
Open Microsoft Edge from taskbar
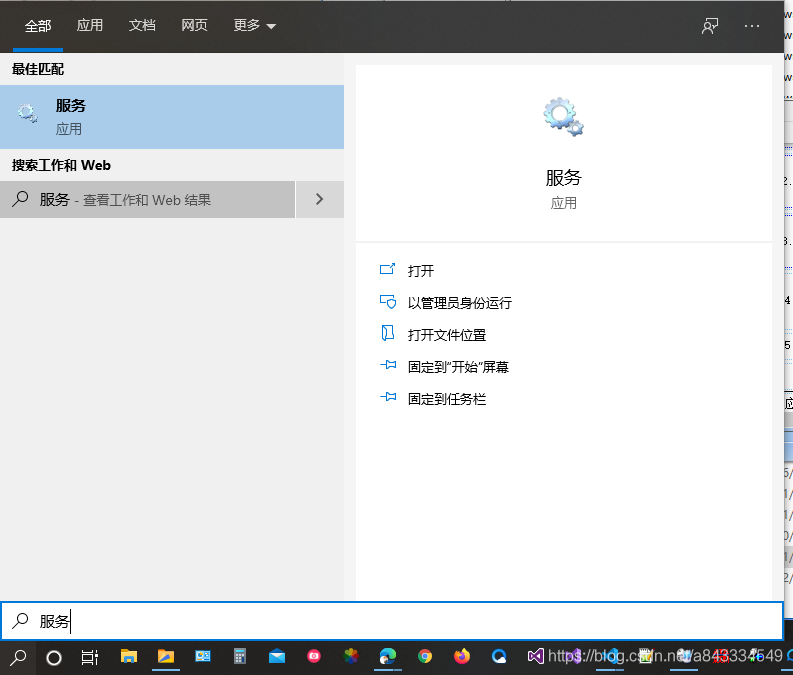[388, 656]
